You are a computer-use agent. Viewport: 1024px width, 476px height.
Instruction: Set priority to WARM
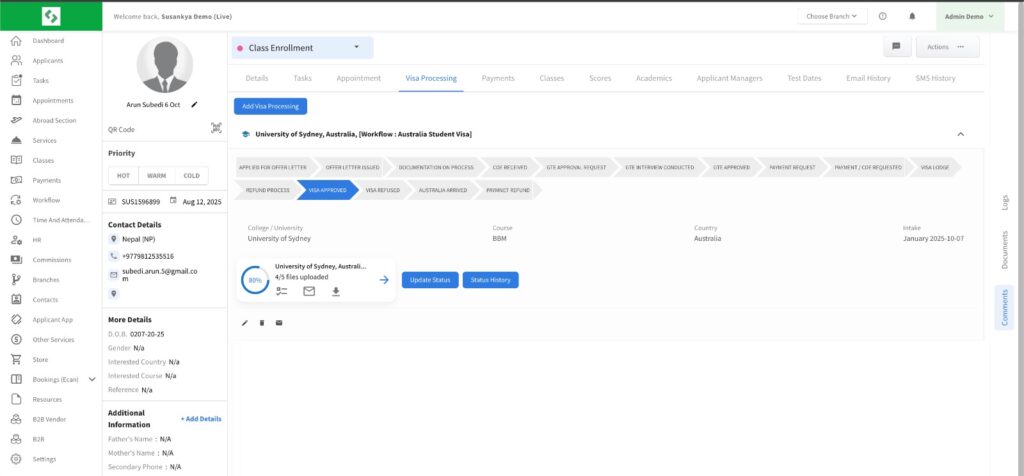click(x=156, y=176)
